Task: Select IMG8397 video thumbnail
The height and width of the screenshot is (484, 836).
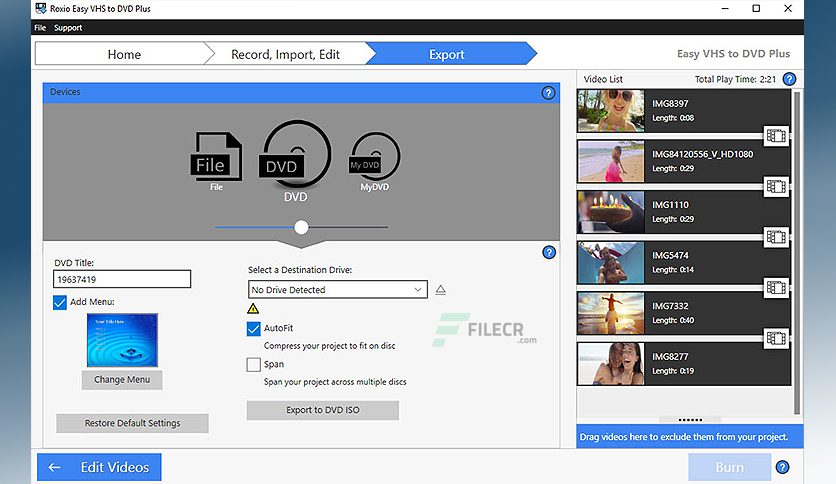Action: (x=611, y=111)
